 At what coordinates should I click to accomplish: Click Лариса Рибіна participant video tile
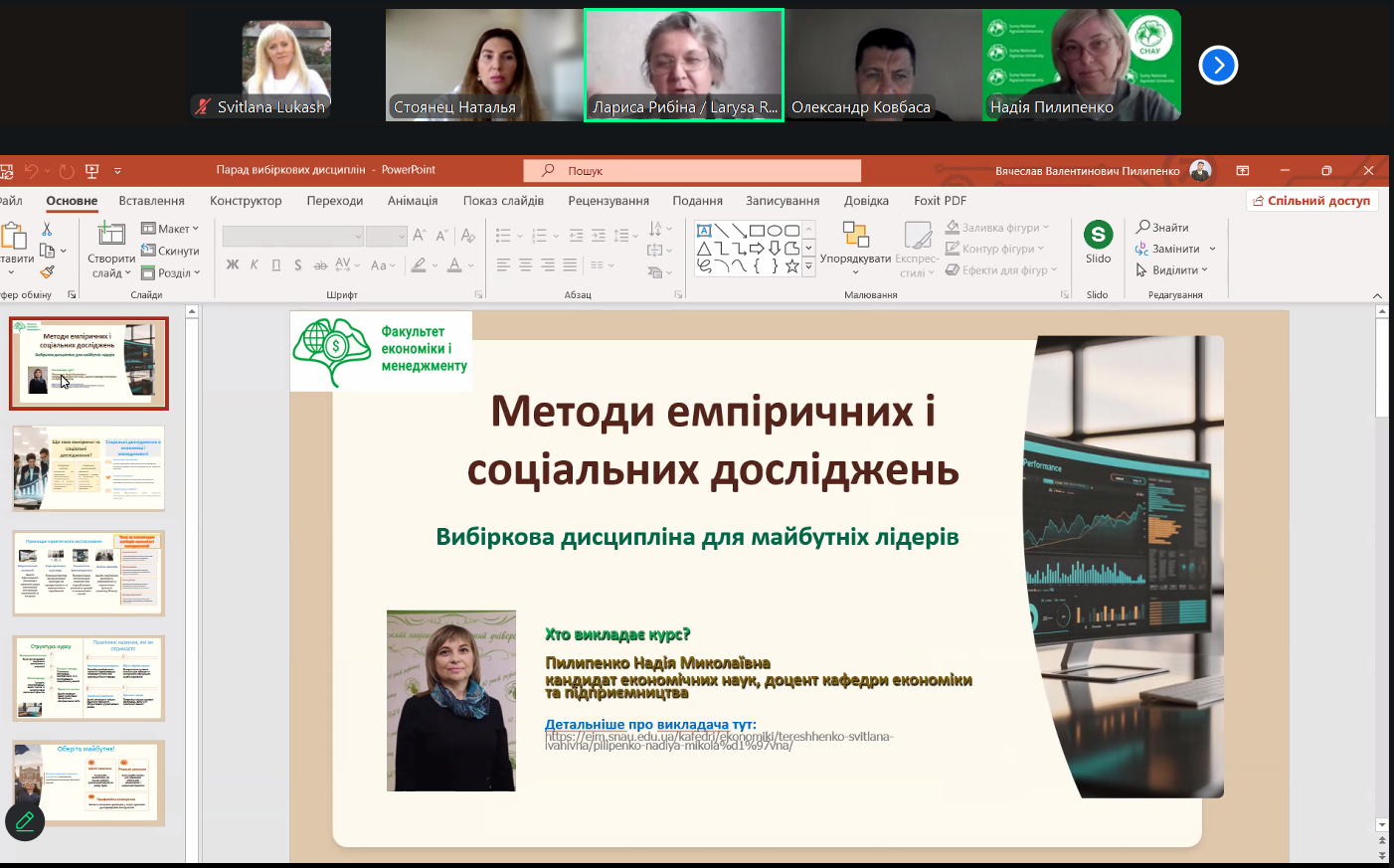[x=684, y=66]
